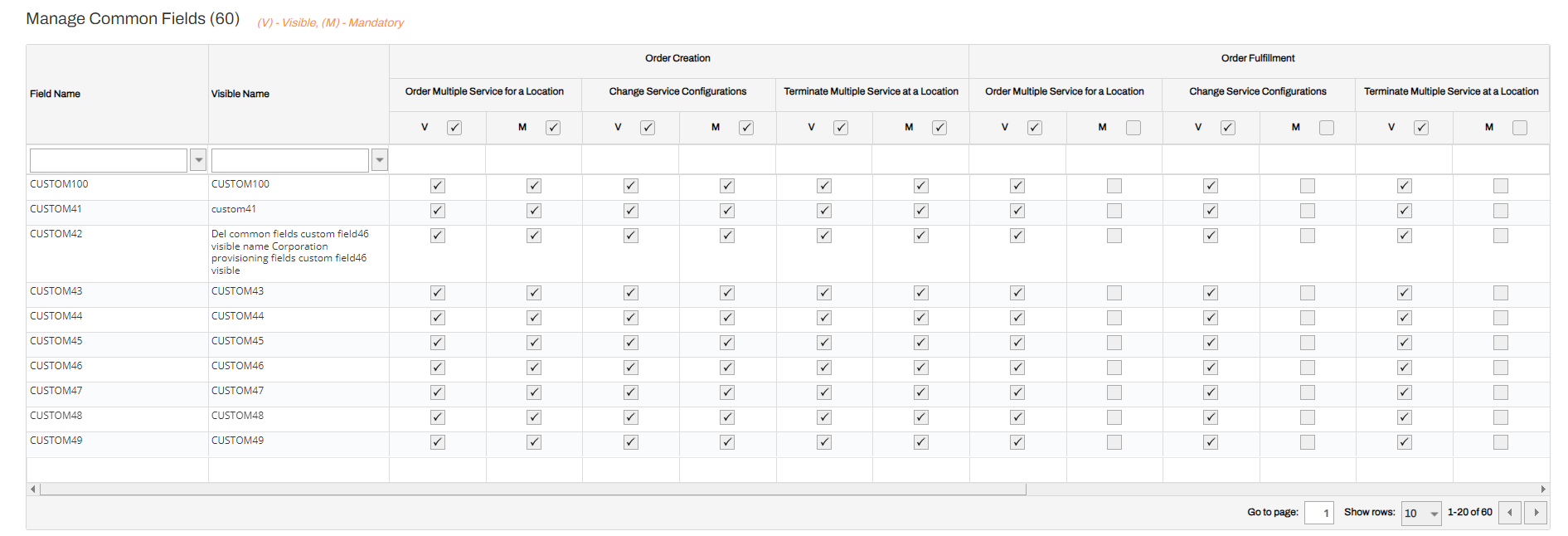Click Order Creation group header
1568x536 pixels.
(x=677, y=58)
